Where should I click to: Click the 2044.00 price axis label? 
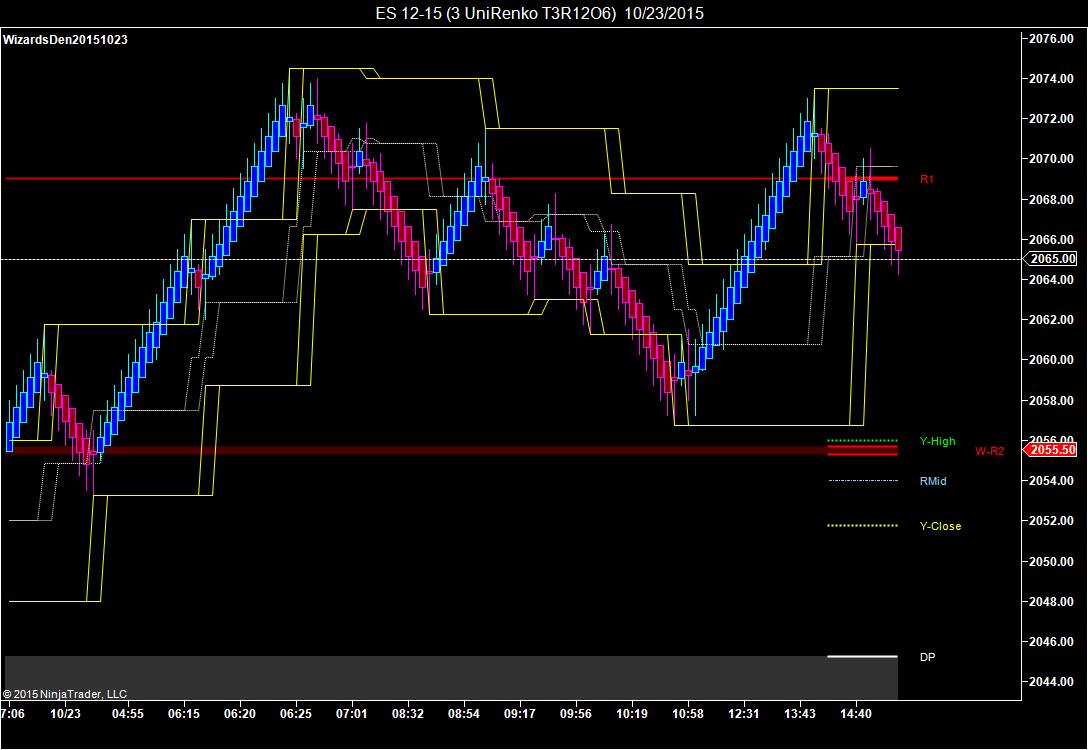point(1051,682)
